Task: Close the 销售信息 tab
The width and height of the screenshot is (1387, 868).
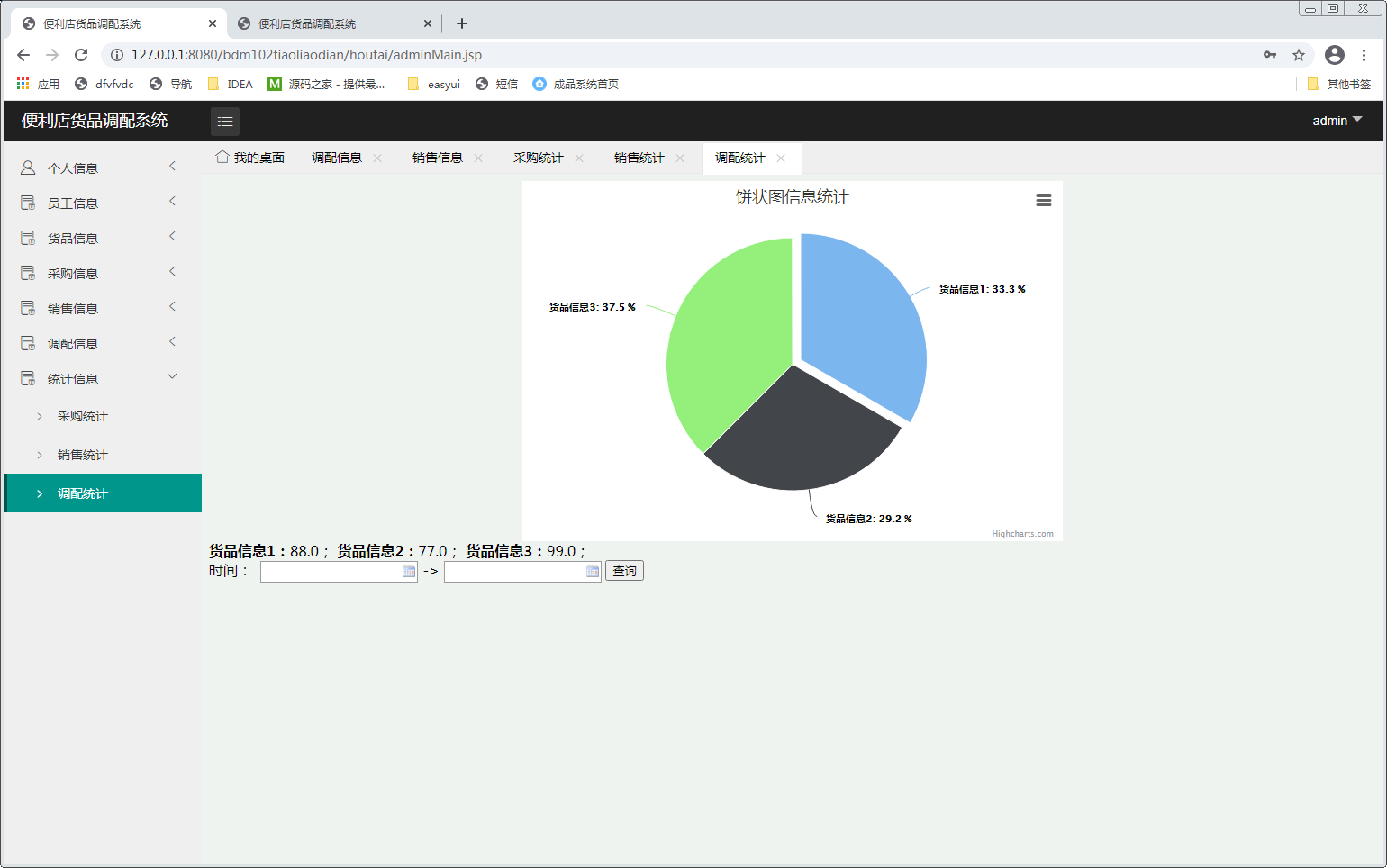Action: (x=478, y=158)
